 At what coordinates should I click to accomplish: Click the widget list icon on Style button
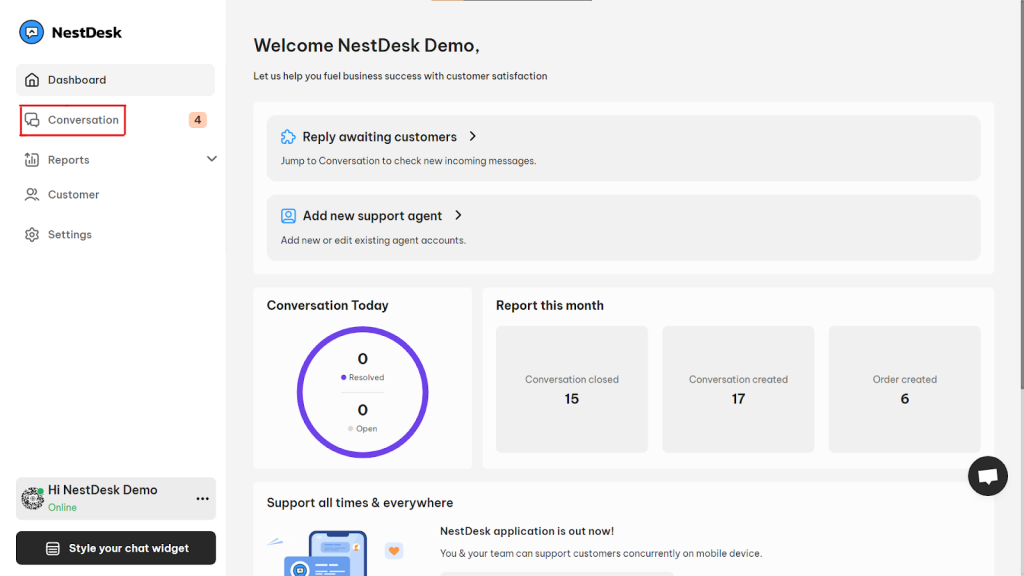pos(53,549)
